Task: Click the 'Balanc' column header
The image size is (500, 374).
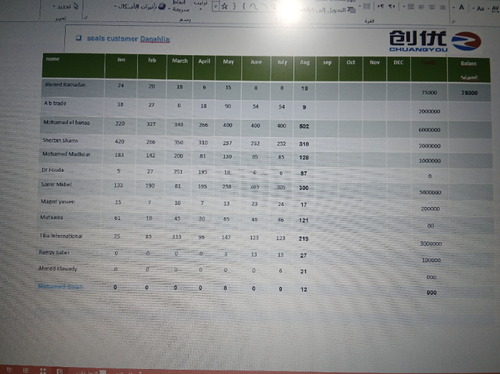Action: point(469,70)
